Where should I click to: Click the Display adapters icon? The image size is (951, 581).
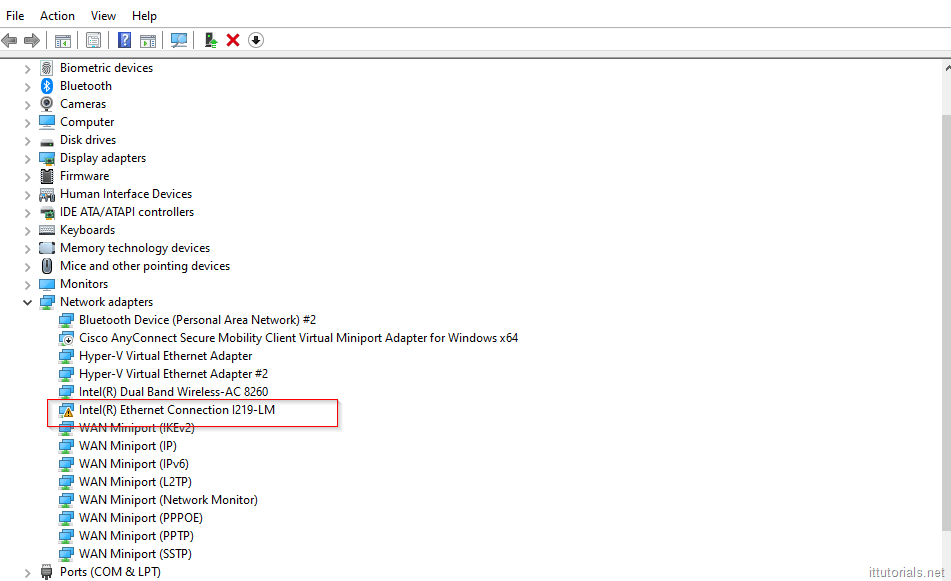(47, 158)
